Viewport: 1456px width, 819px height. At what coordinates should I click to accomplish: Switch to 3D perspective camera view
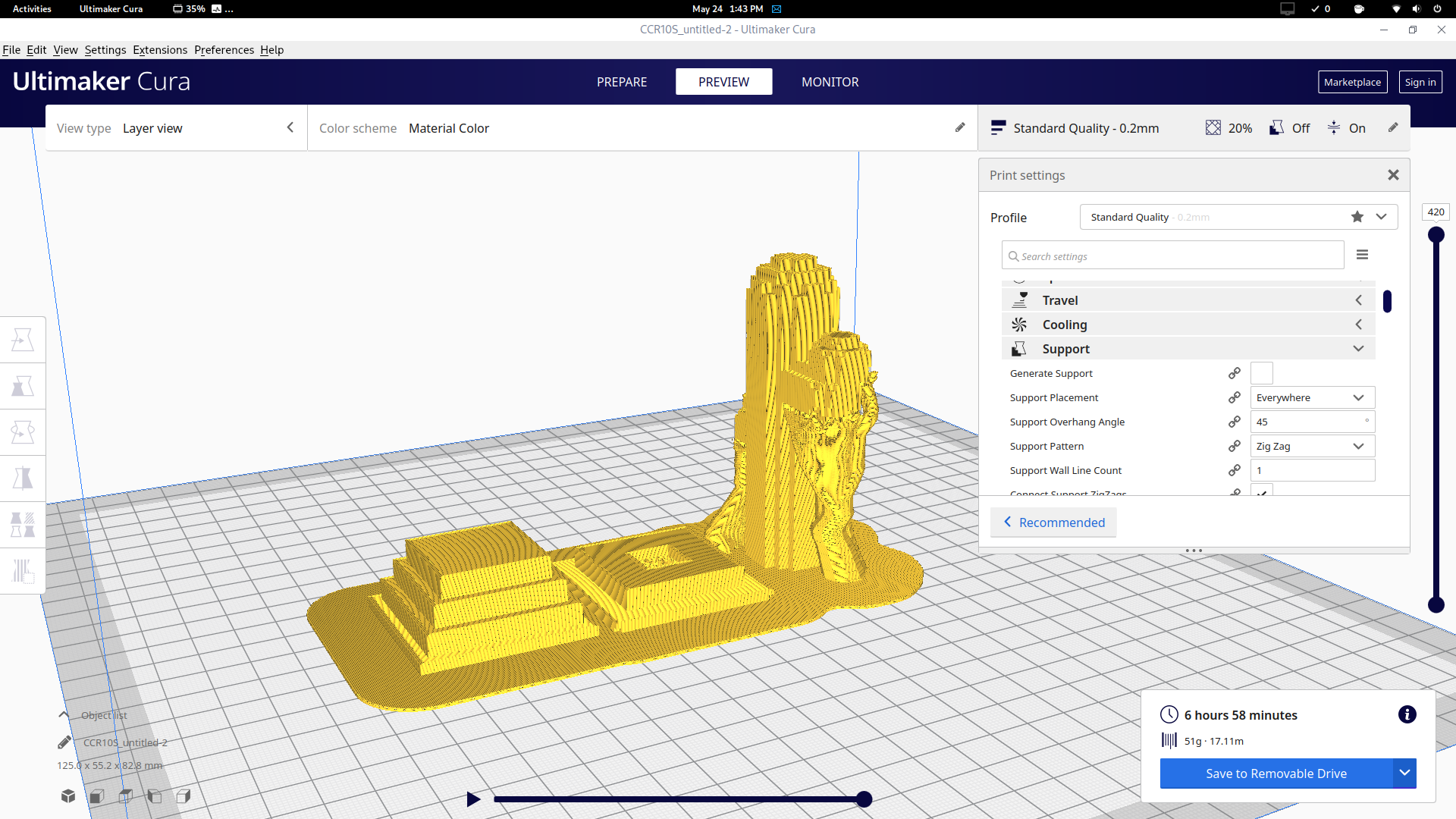[x=68, y=795]
